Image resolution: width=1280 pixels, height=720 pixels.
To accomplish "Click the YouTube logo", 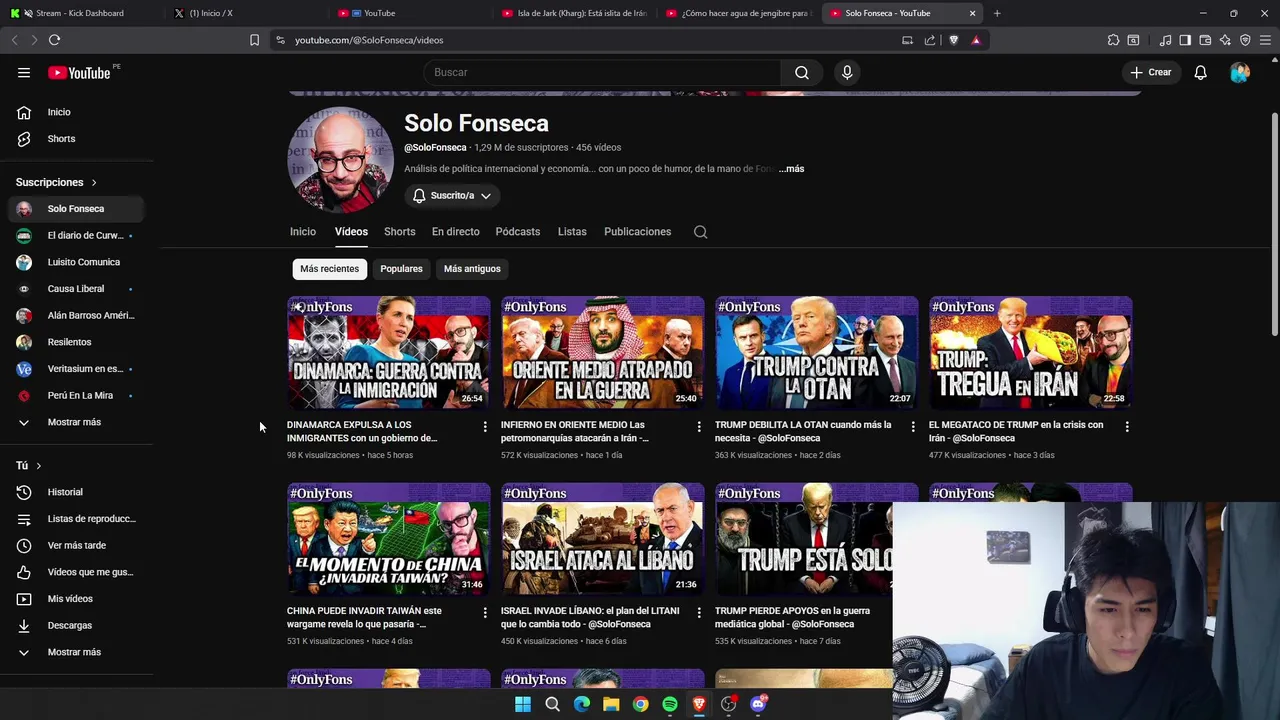I will pos(79,72).
